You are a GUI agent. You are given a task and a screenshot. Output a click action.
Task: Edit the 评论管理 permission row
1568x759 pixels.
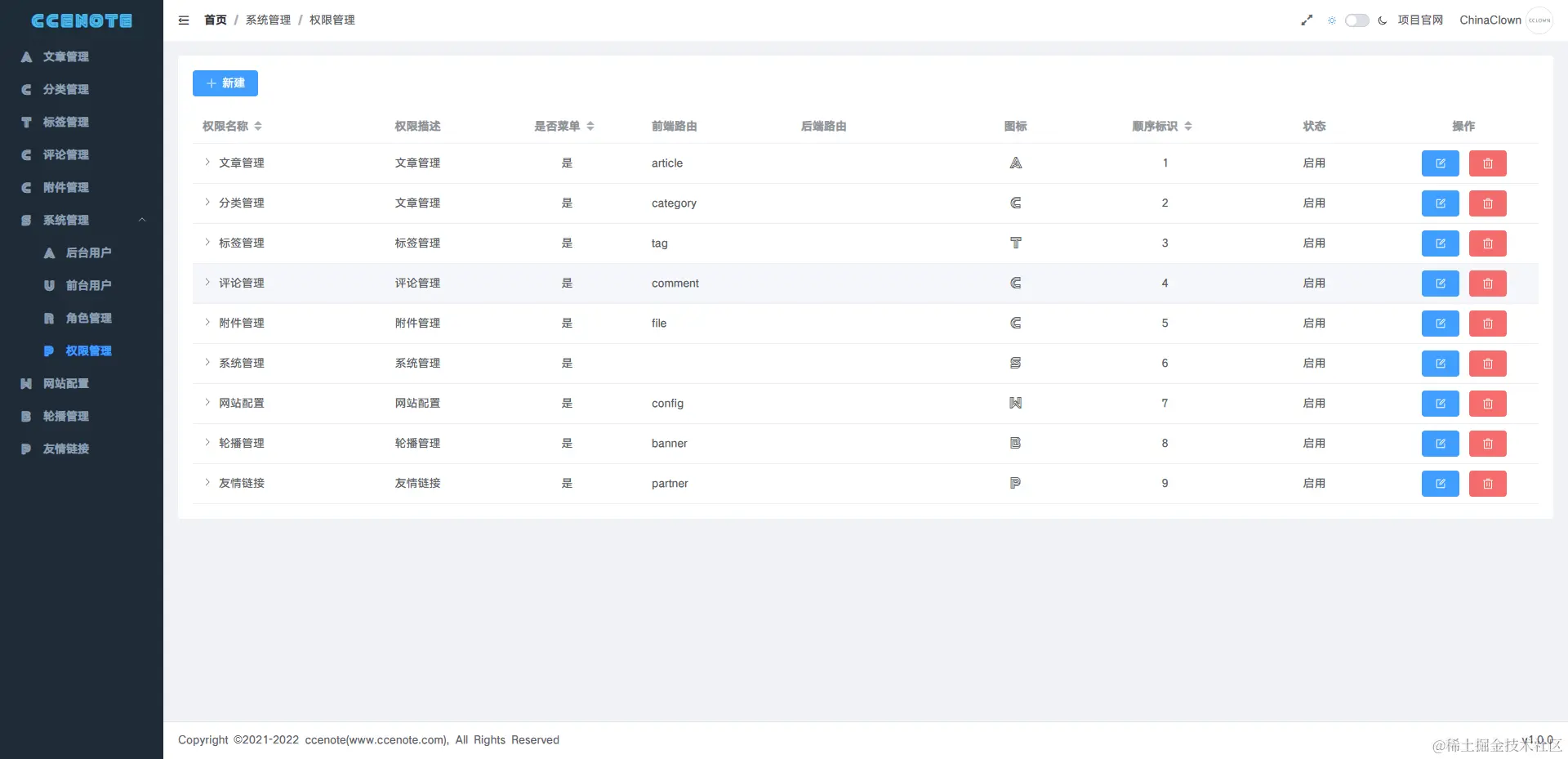click(1440, 284)
